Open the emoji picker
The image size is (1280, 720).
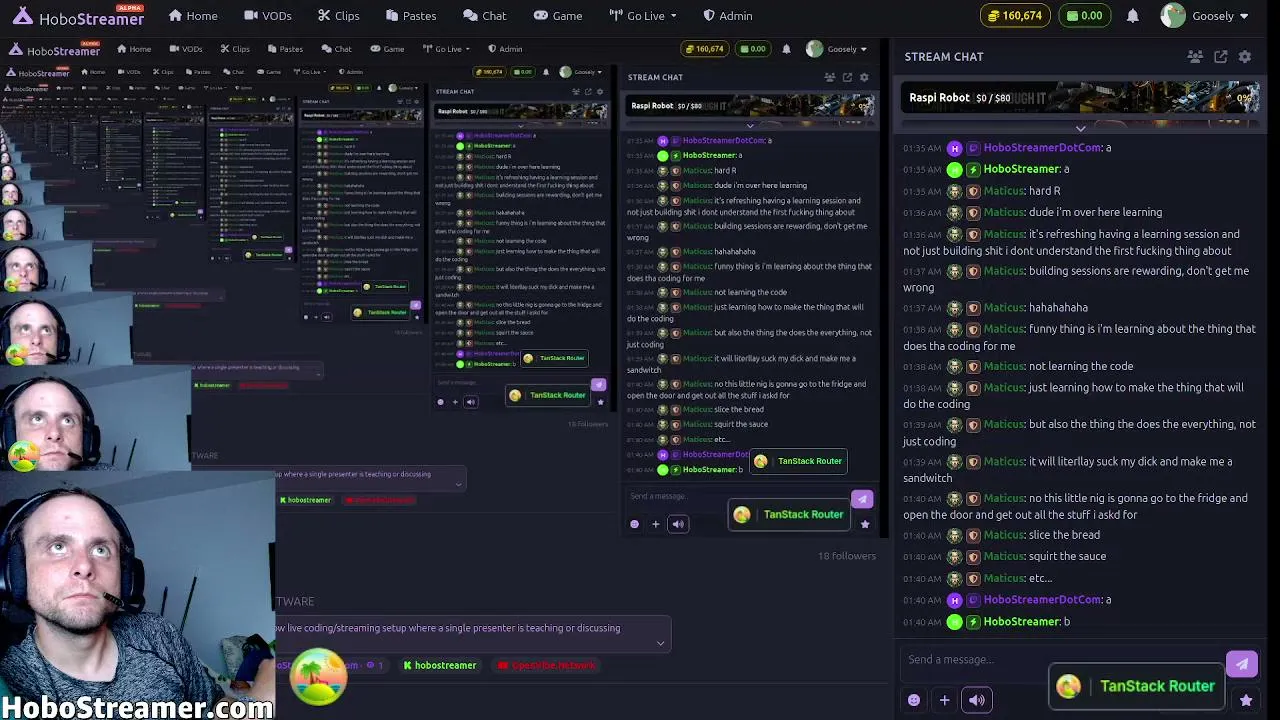click(x=914, y=700)
